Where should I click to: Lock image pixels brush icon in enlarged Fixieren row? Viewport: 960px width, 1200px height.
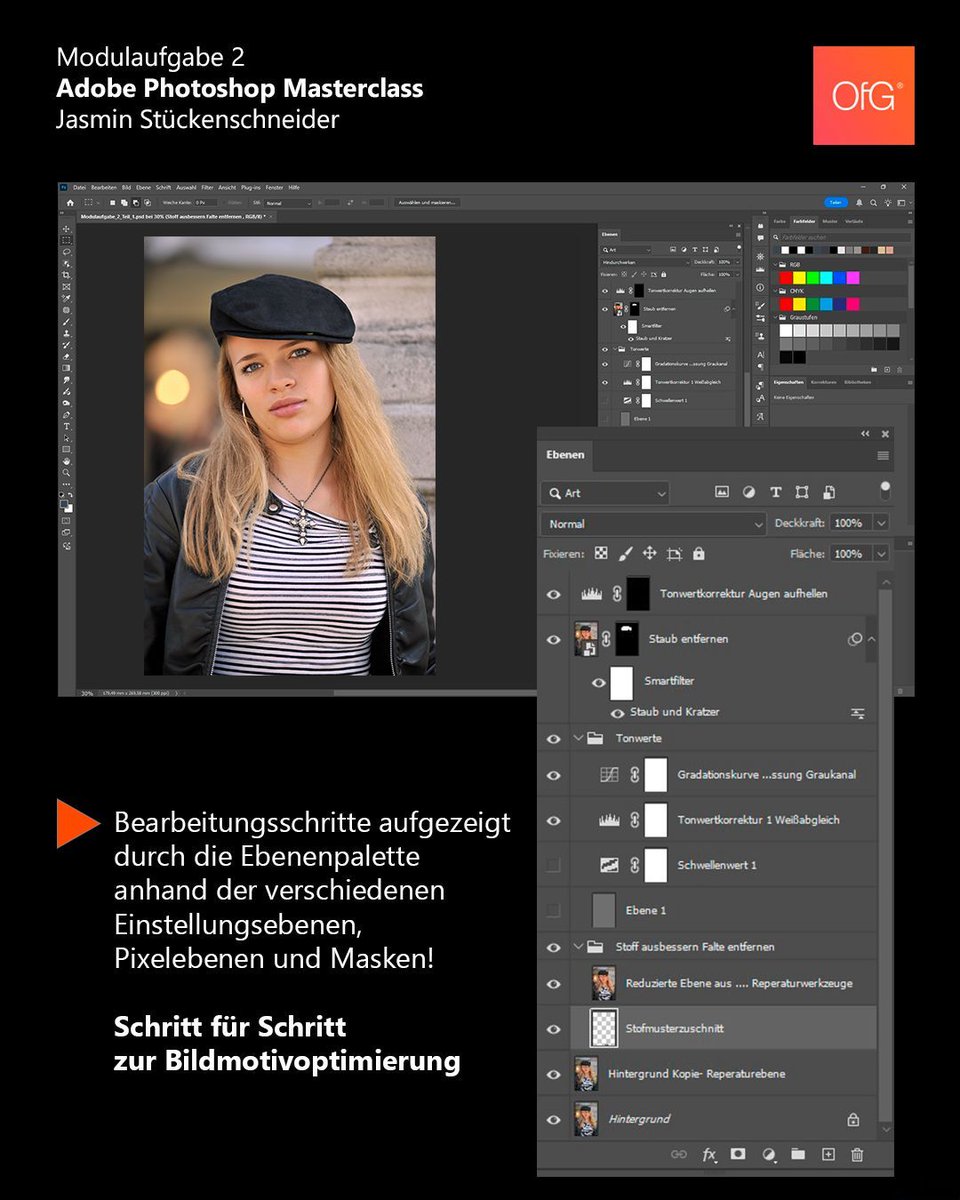point(626,553)
